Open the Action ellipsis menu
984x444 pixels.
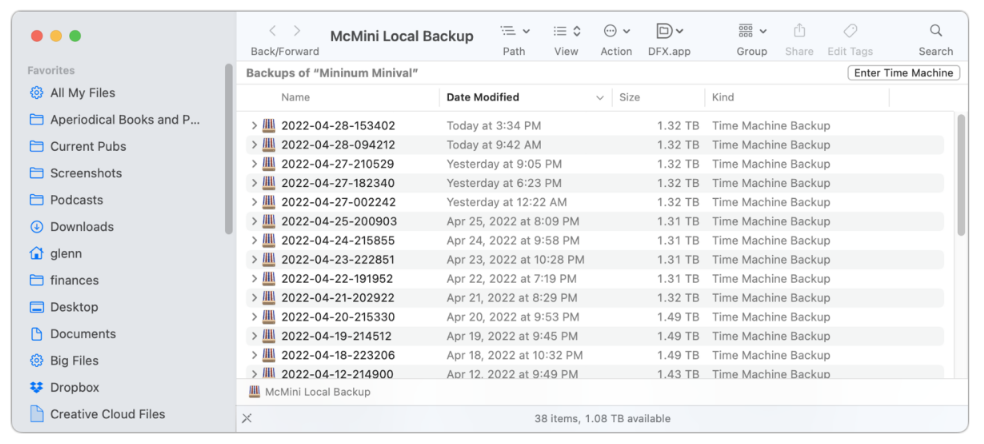pos(615,31)
